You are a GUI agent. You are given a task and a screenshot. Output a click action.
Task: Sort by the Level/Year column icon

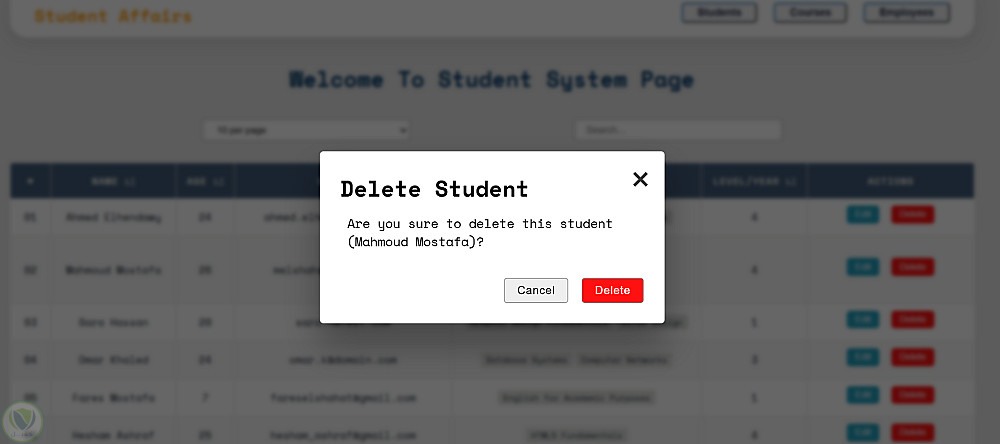[x=790, y=182]
